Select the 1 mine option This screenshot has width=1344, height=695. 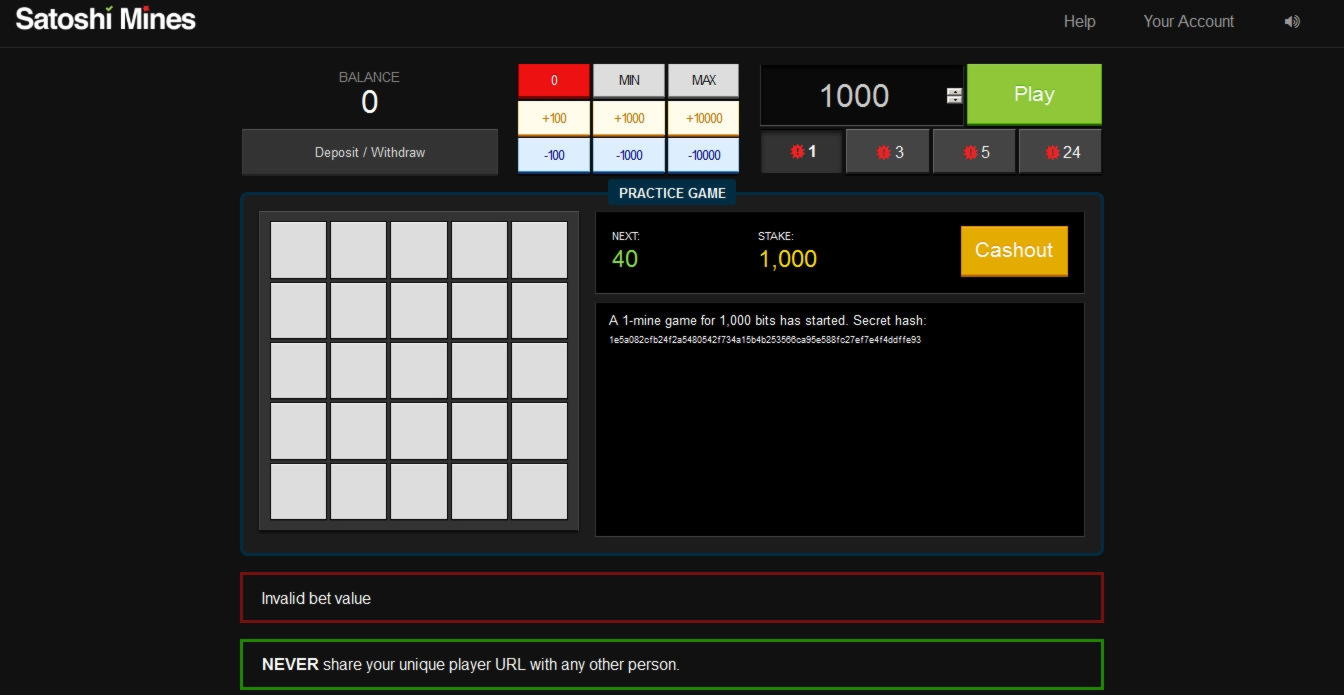[802, 152]
